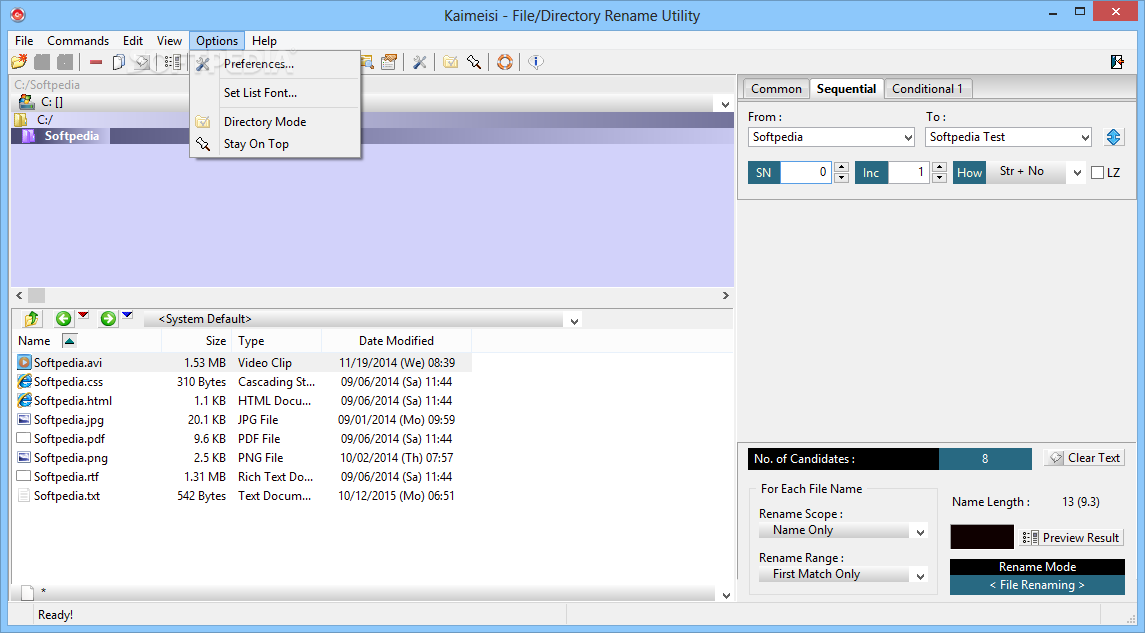Viewport: 1145px width, 633px height.
Task: Click the Softpedia.html browser file icon
Action: pos(24,400)
